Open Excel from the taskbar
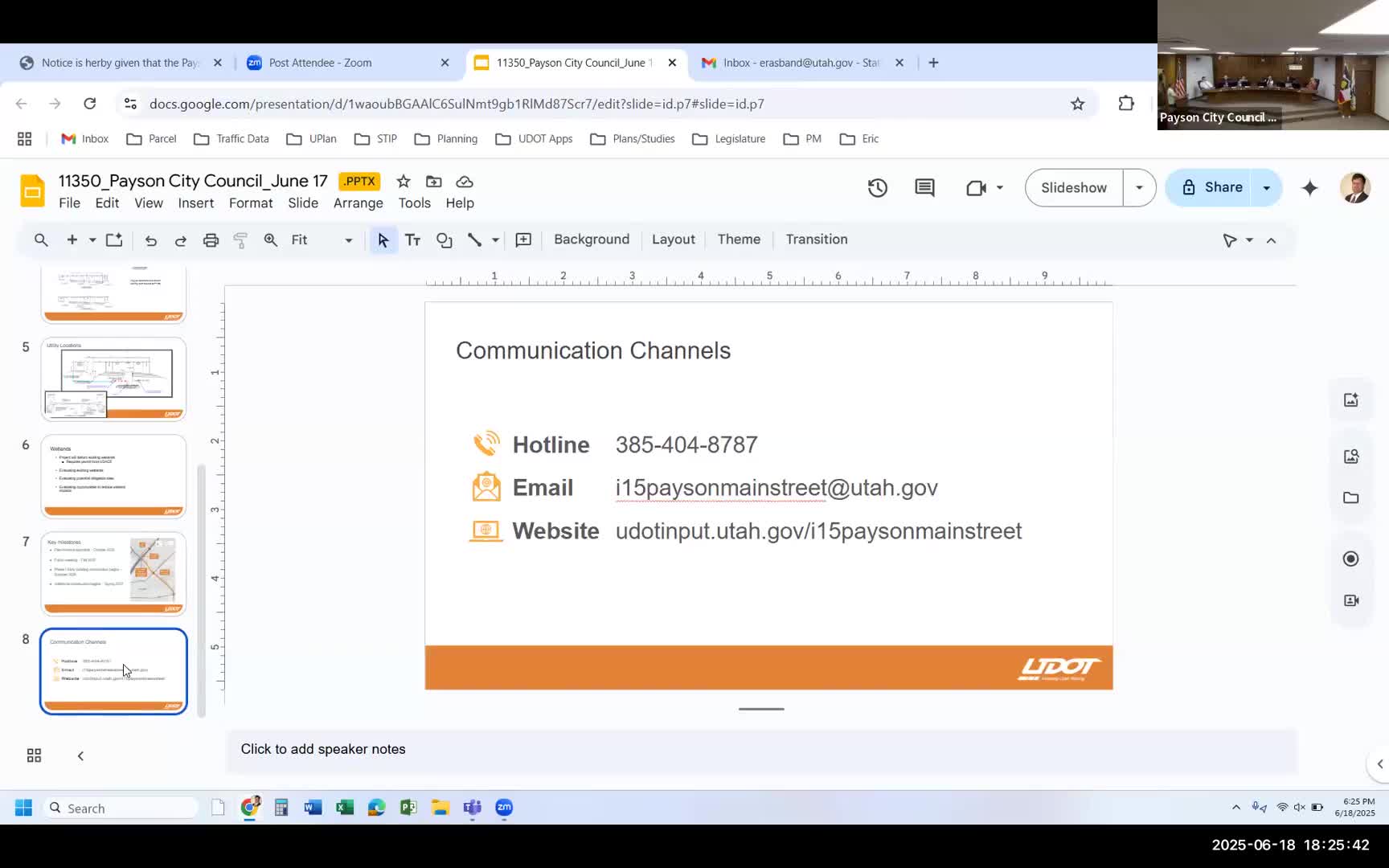 [345, 808]
